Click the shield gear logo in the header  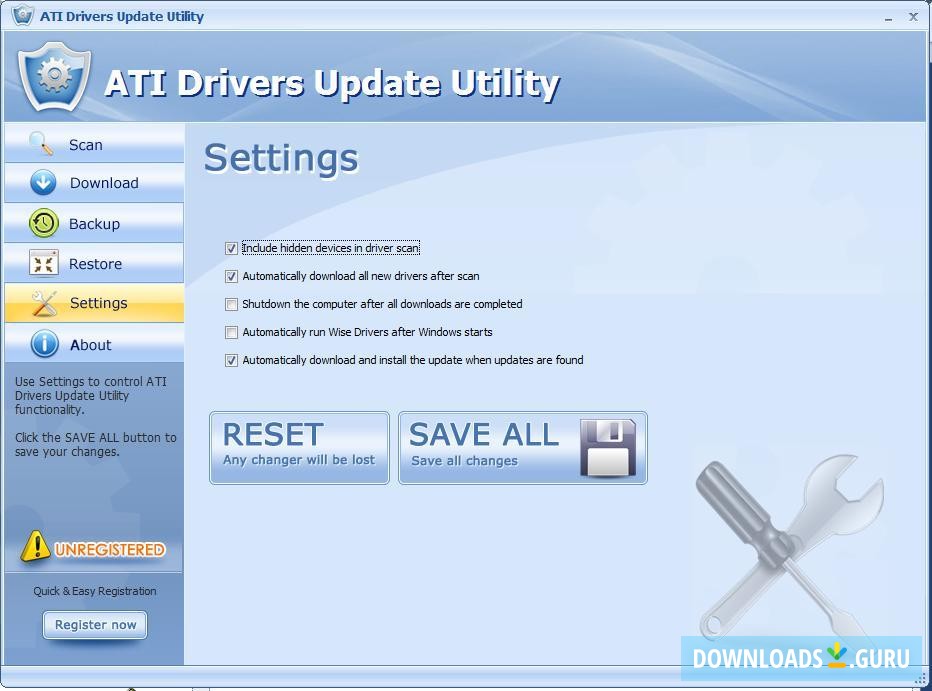(53, 77)
